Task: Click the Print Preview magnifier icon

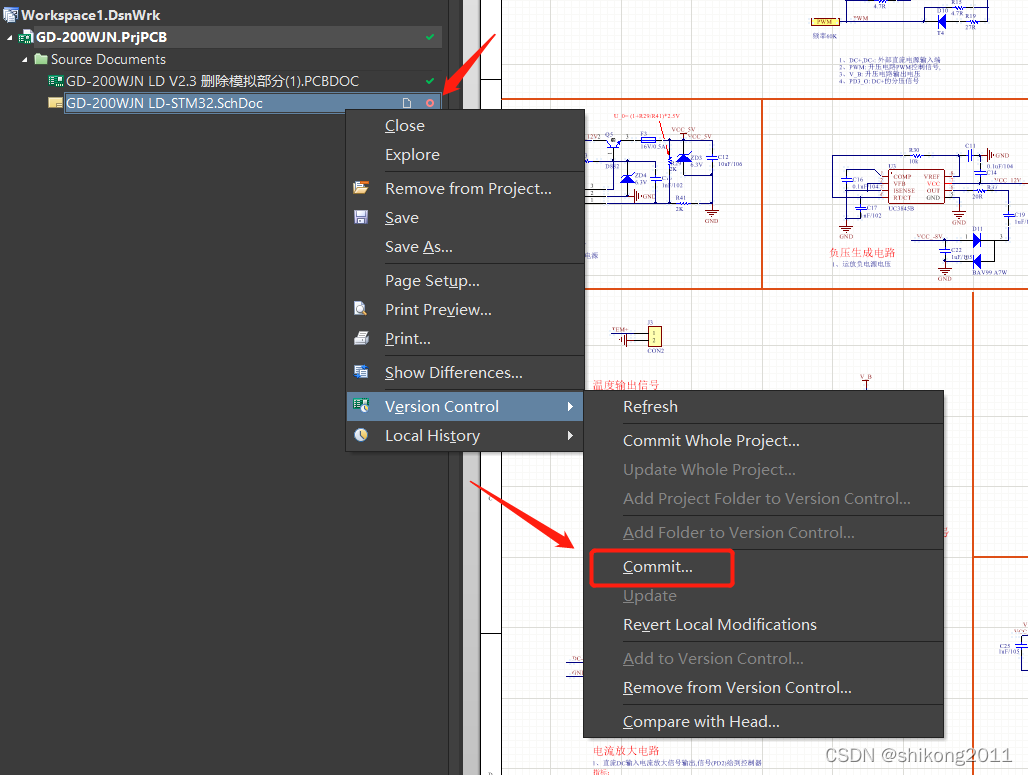Action: click(x=361, y=309)
